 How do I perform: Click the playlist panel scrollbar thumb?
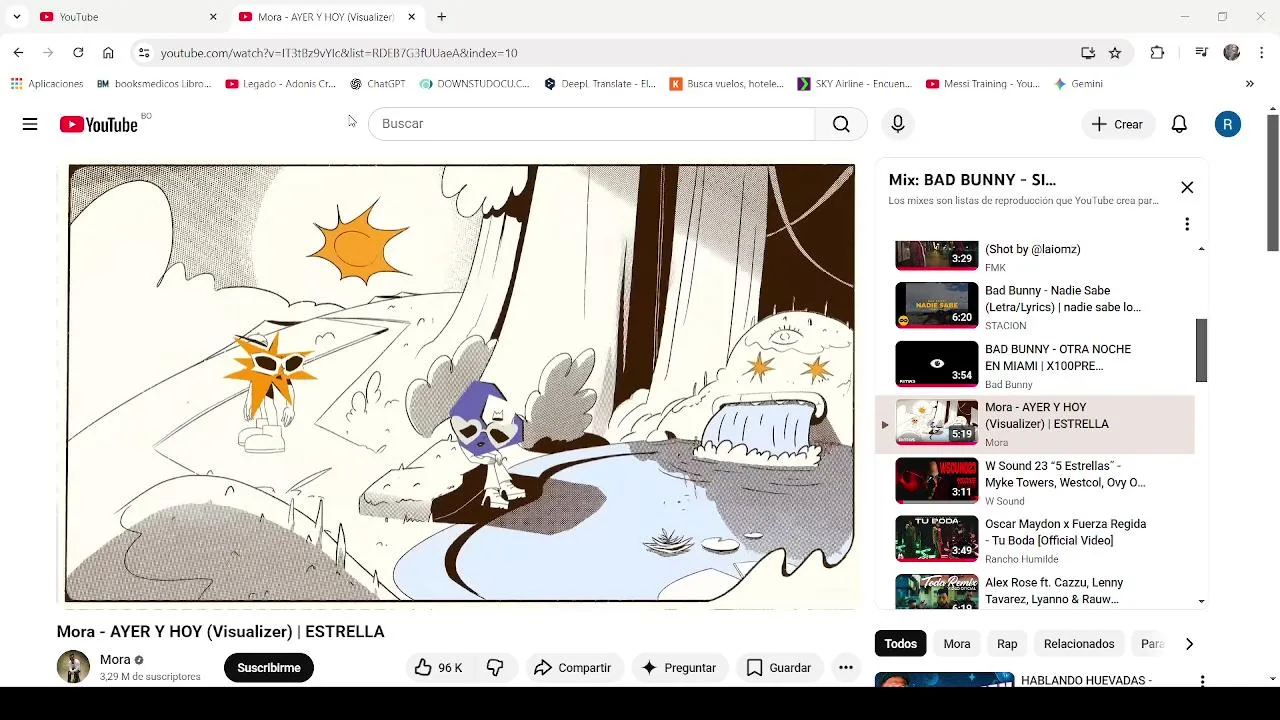coord(1202,350)
